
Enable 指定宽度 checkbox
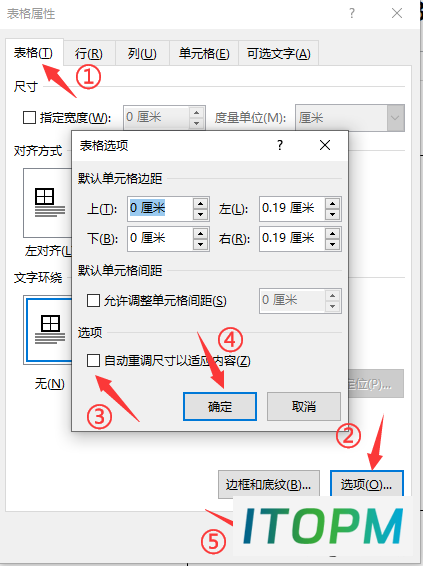point(29,118)
